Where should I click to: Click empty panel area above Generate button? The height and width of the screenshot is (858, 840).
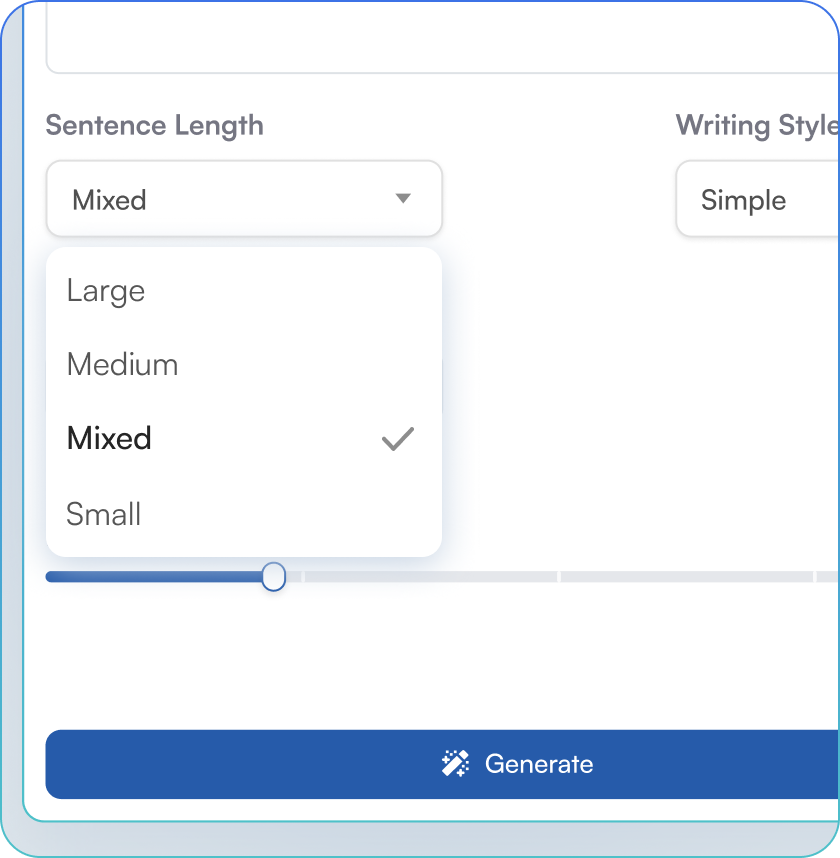(x=440, y=660)
